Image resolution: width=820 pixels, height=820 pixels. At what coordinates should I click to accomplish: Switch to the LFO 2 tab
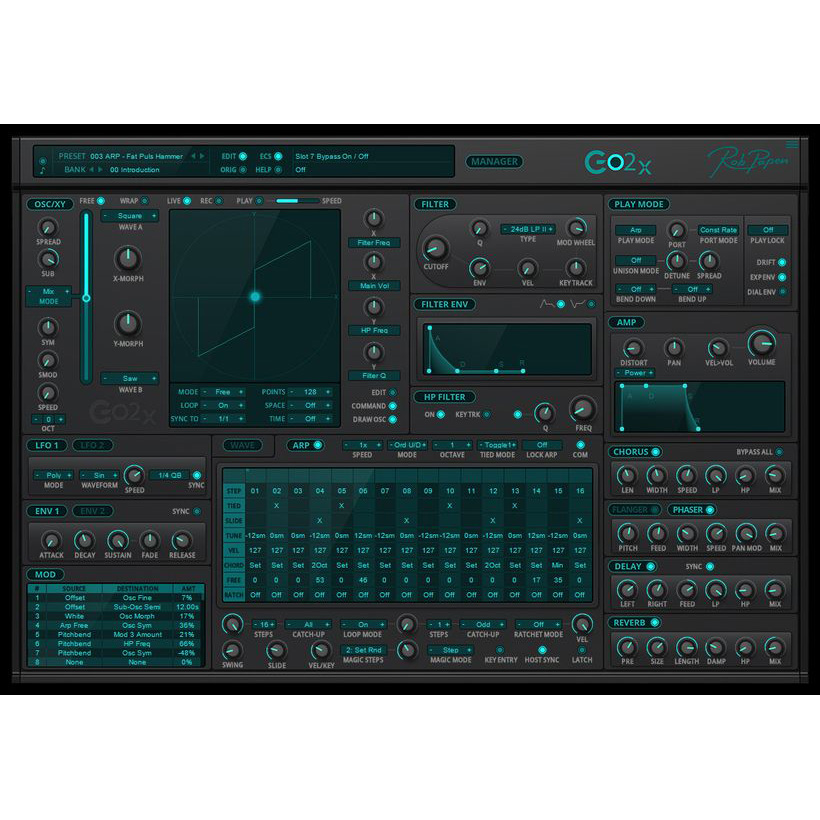point(92,446)
